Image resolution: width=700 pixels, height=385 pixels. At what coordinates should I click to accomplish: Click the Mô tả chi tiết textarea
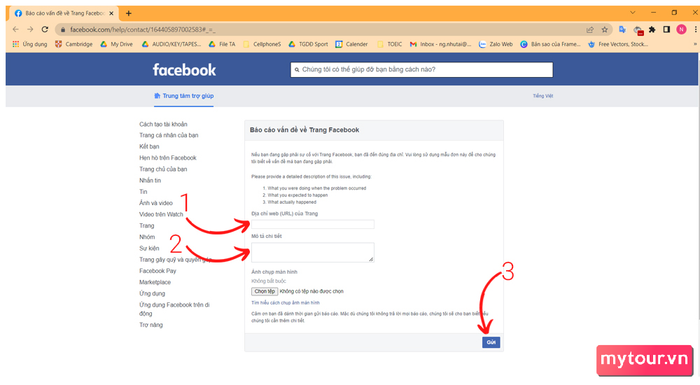(x=312, y=252)
